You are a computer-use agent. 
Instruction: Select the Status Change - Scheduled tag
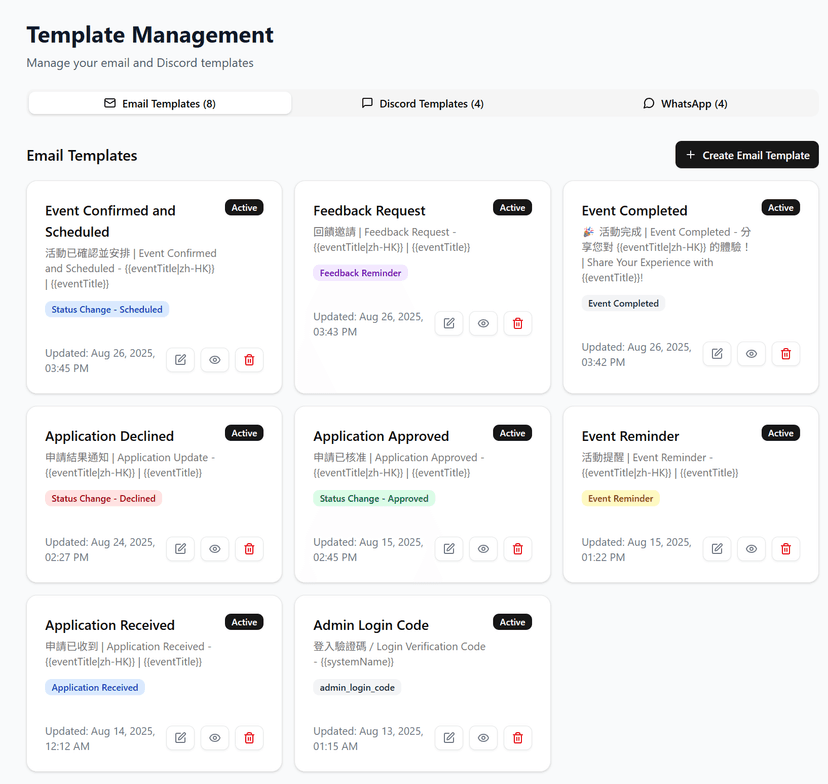tap(106, 309)
